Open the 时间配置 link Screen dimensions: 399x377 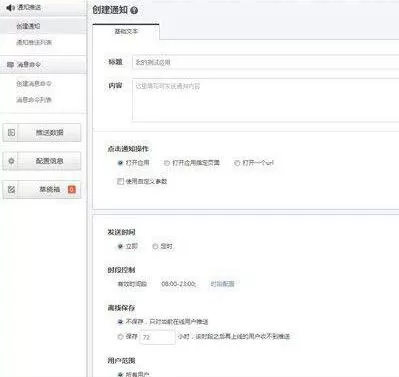[x=222, y=284]
